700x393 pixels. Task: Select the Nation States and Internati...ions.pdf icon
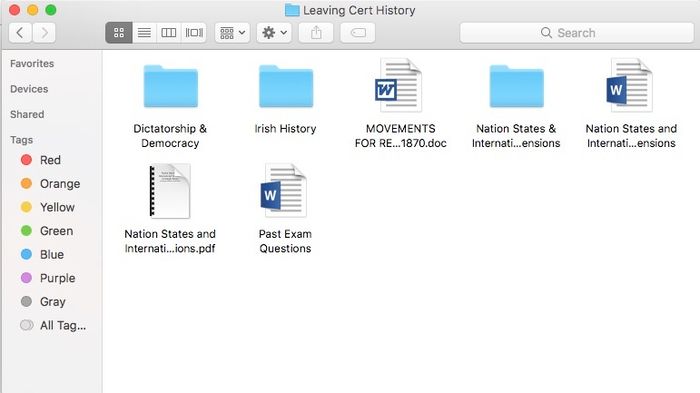pyautogui.click(x=170, y=191)
